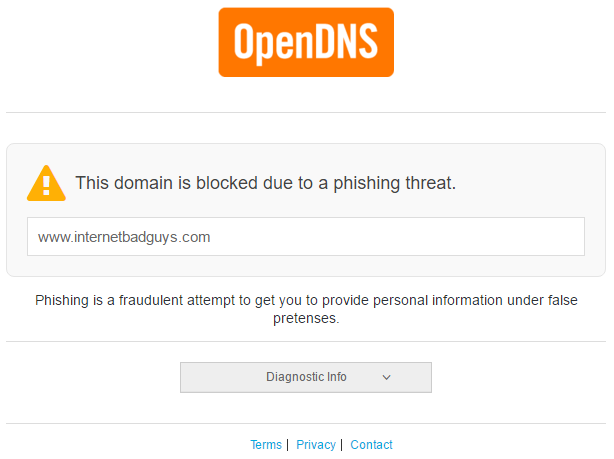Click the yellow warning triangle icon
The height and width of the screenshot is (459, 614).
click(x=46, y=183)
